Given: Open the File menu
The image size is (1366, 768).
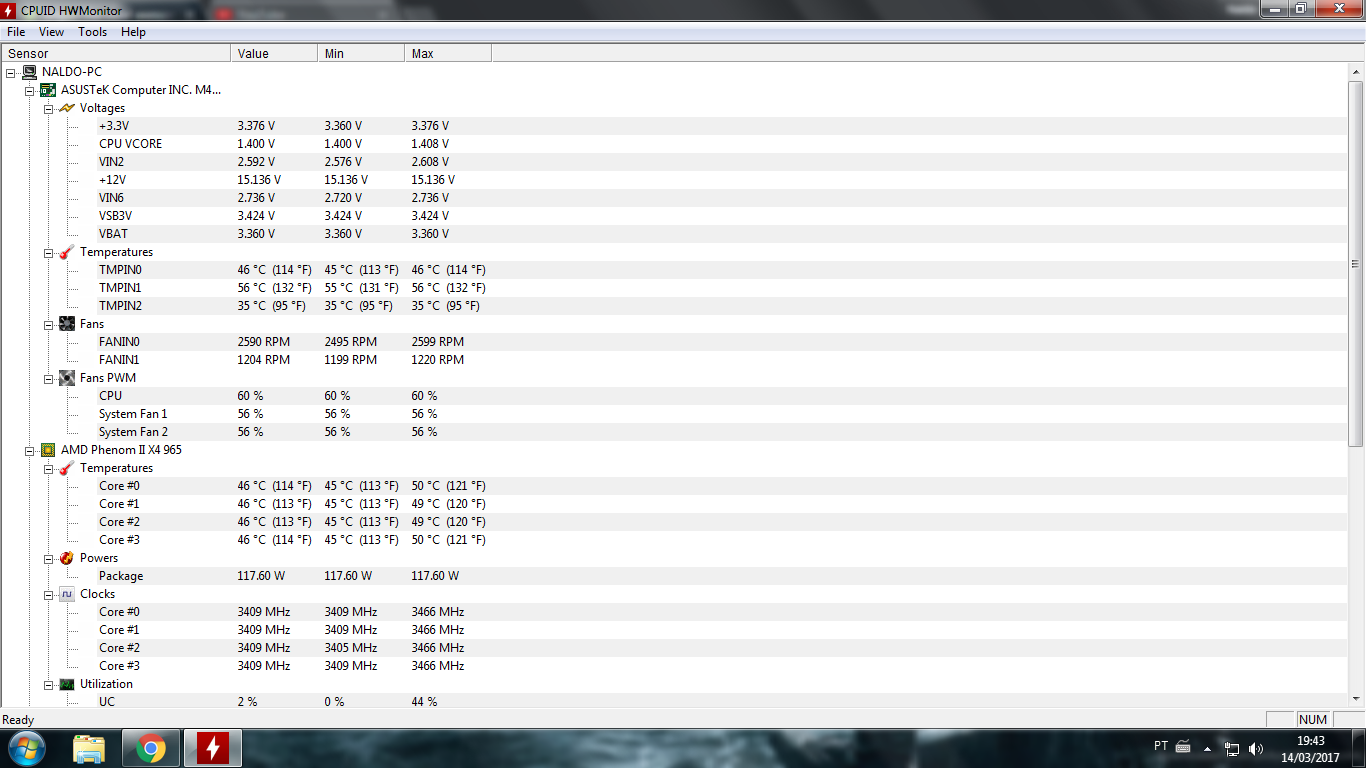Looking at the screenshot, I should tap(16, 32).
